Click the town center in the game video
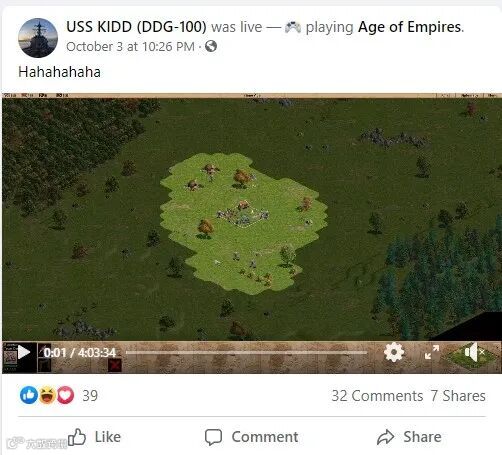The width and height of the screenshot is (502, 455). 244,214
